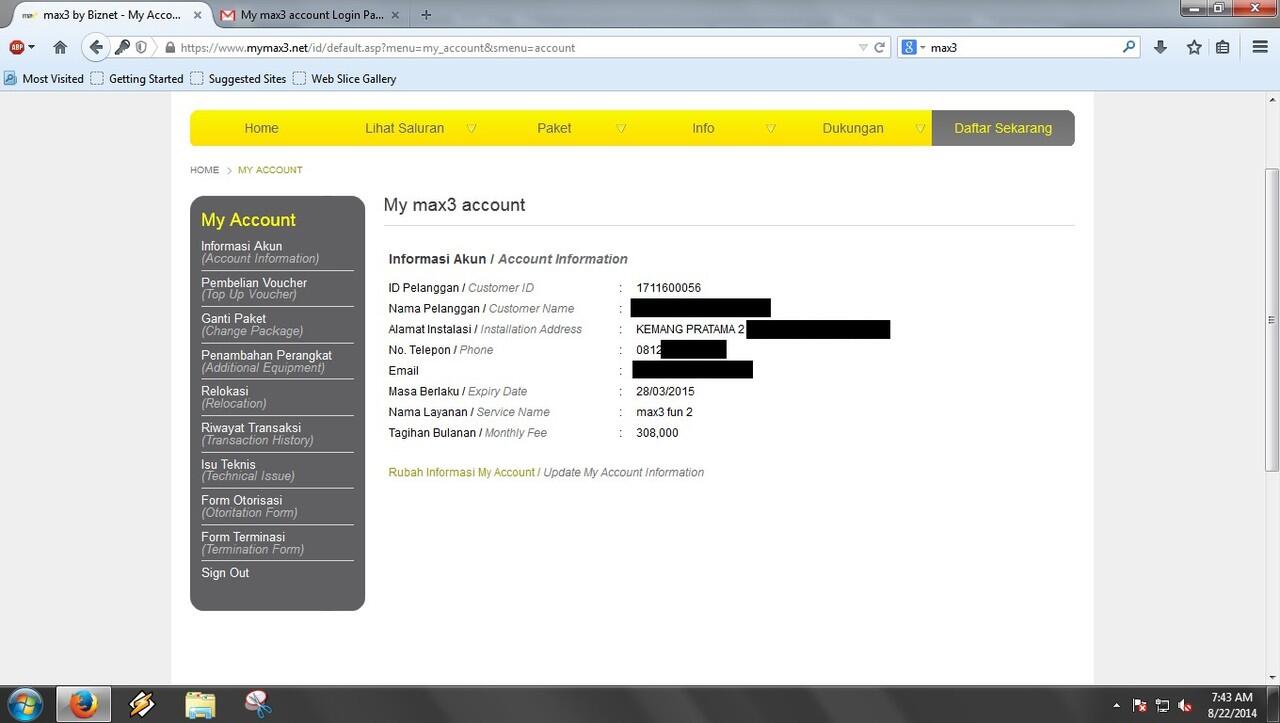Screen dimensions: 1280x723
Task: Open the Home menu item
Action: click(x=261, y=128)
